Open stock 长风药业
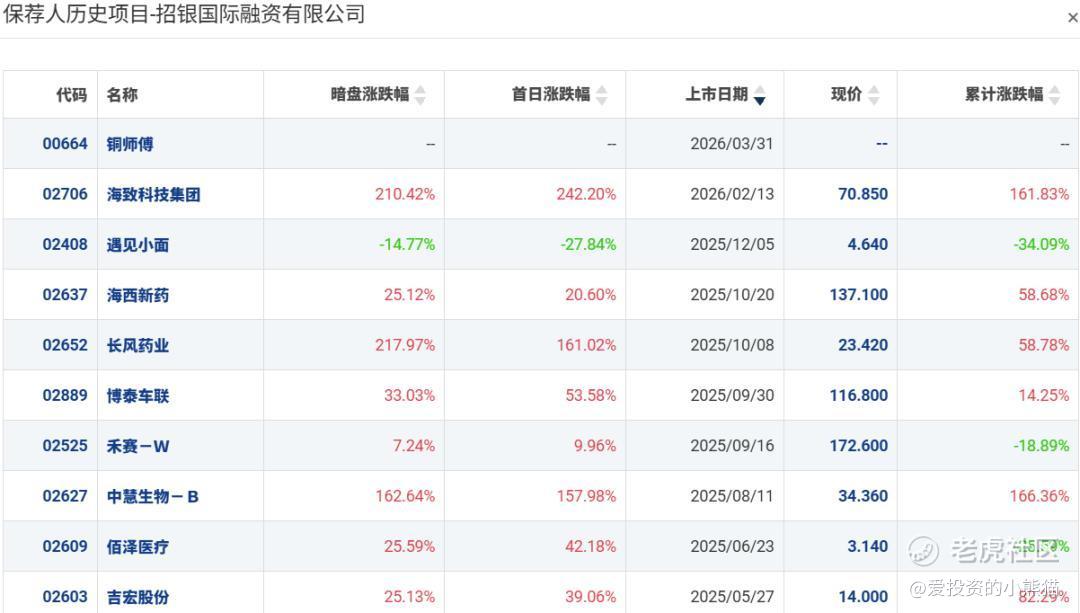 (x=137, y=345)
